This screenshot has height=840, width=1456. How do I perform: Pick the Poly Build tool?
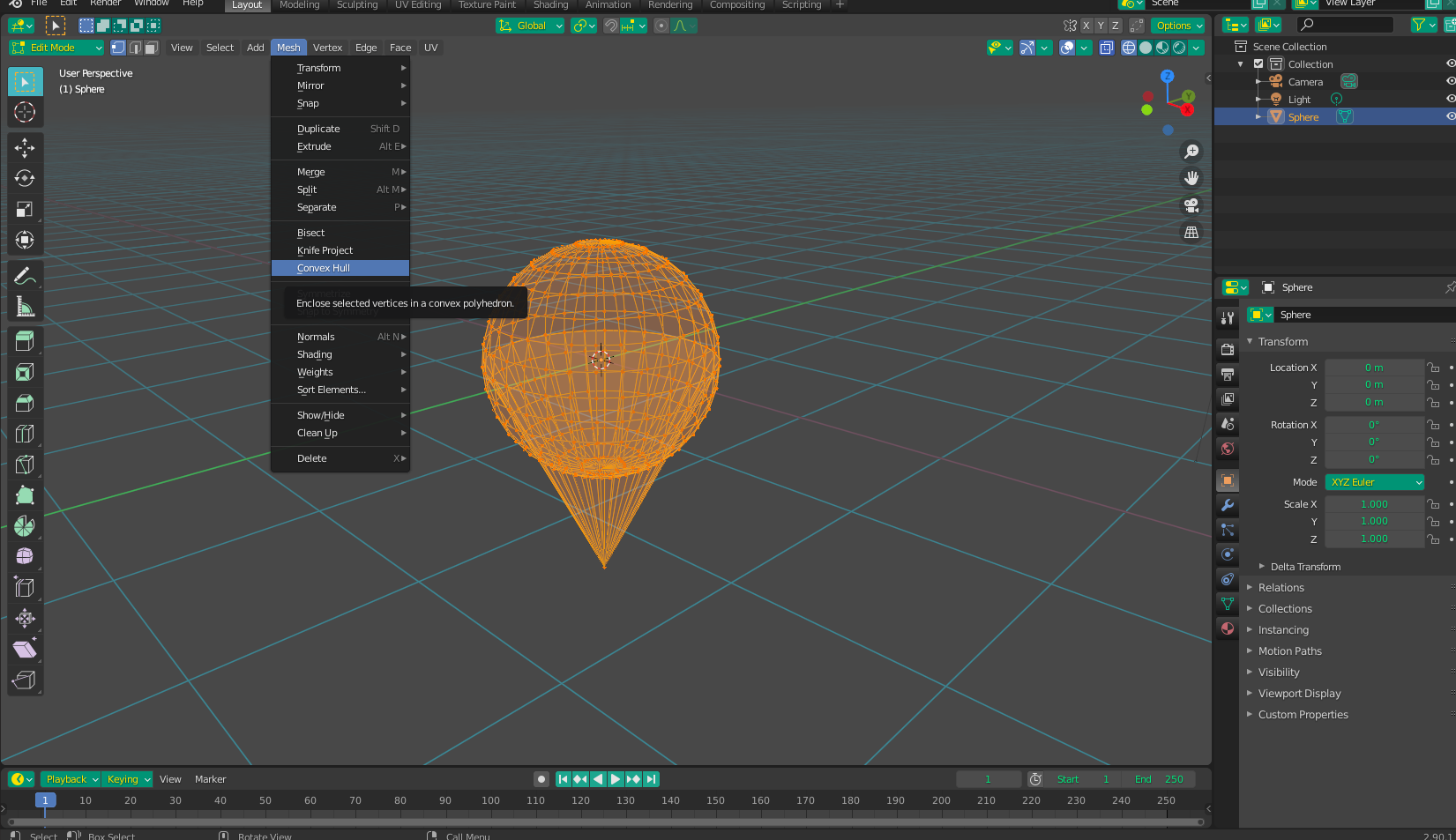coord(25,495)
